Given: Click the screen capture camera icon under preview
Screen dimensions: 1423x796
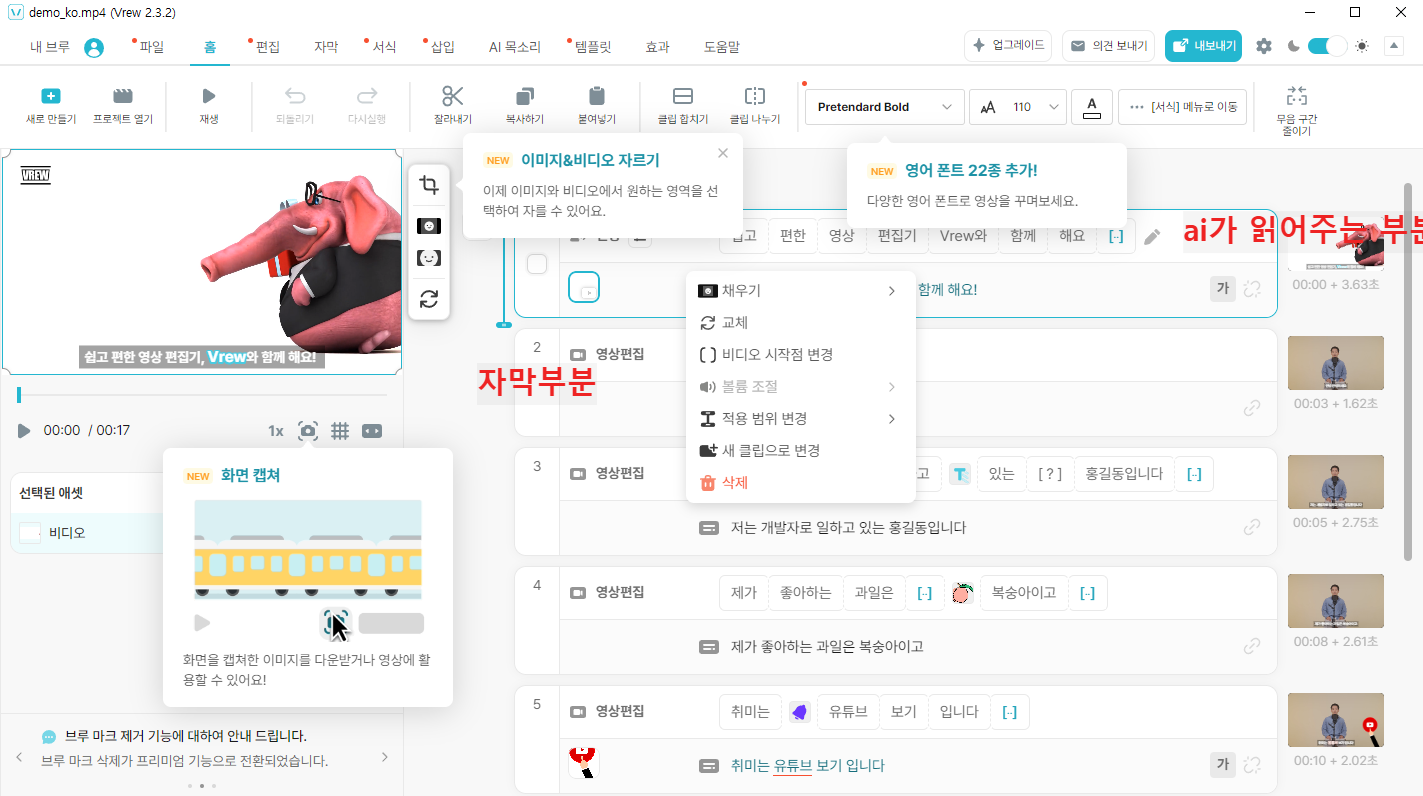Looking at the screenshot, I should (x=308, y=431).
